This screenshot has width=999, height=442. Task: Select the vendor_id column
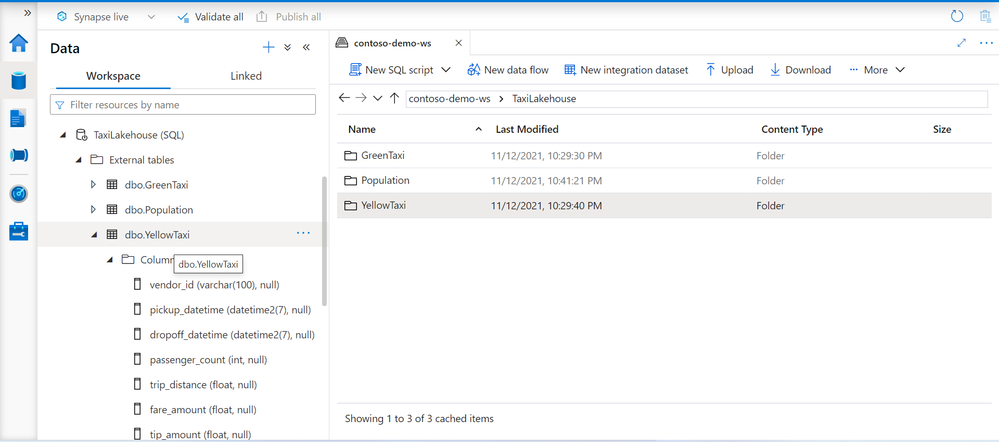tap(214, 285)
